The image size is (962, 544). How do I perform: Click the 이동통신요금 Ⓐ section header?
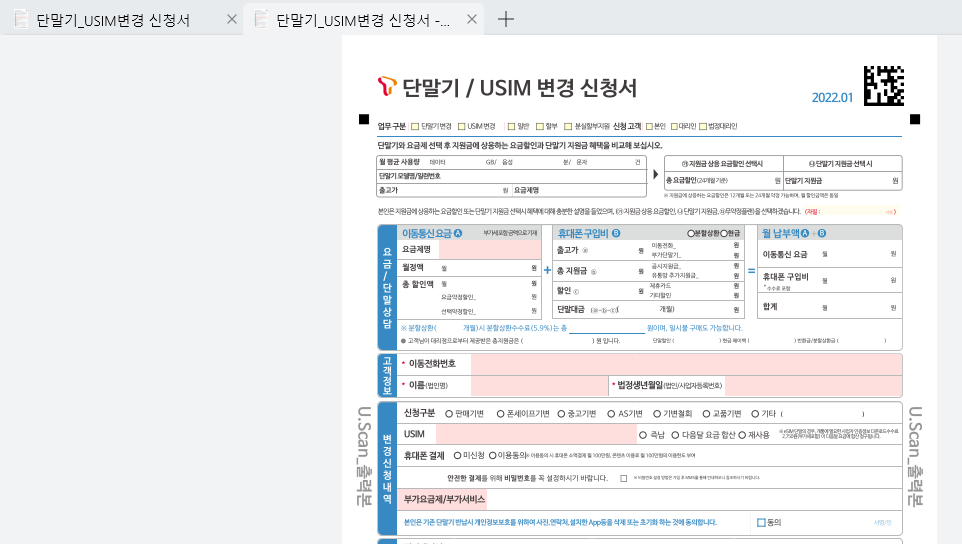click(x=432, y=234)
